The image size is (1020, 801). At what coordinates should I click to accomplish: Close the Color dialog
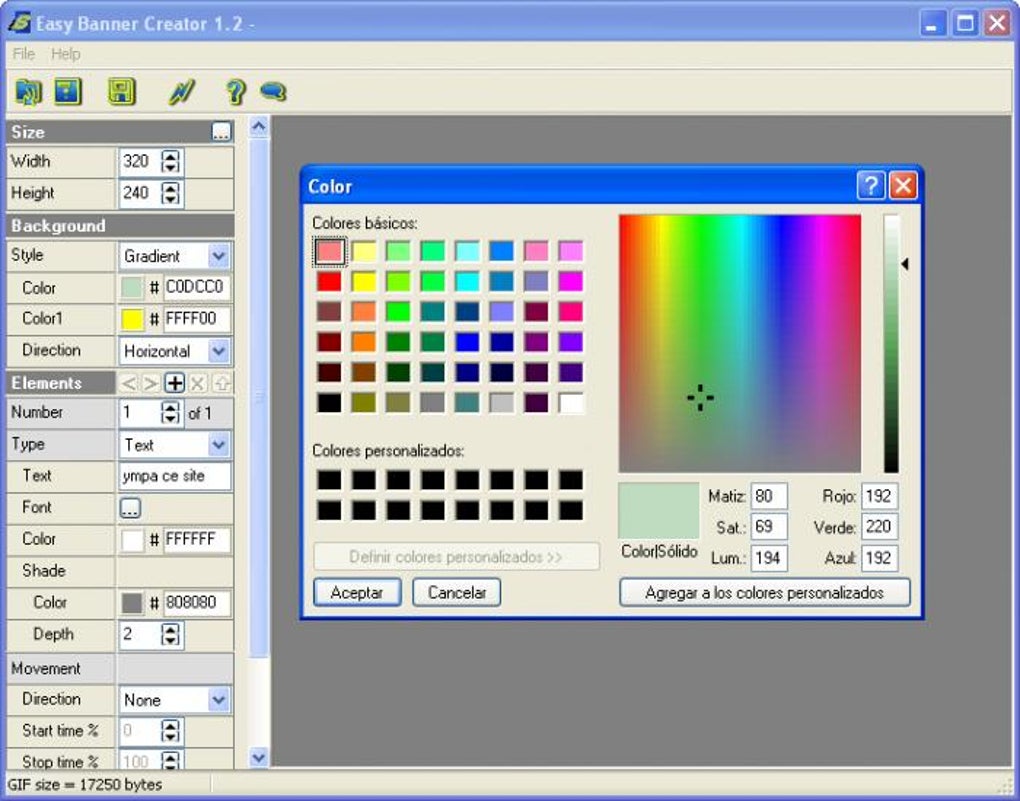point(903,185)
